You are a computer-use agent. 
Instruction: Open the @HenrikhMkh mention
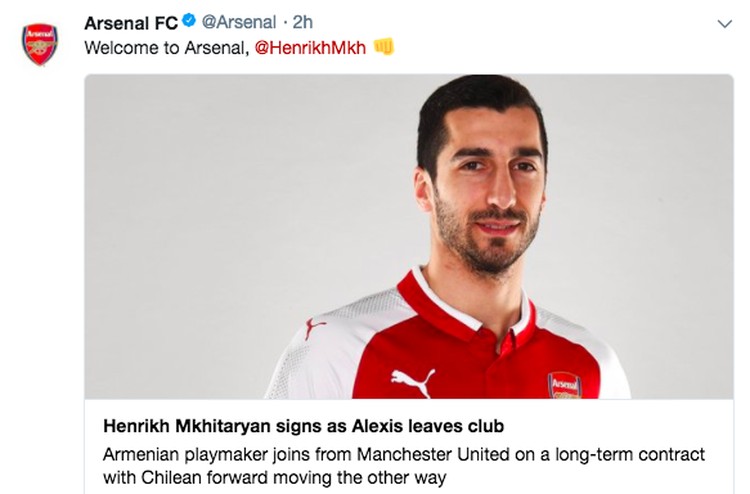(310, 48)
